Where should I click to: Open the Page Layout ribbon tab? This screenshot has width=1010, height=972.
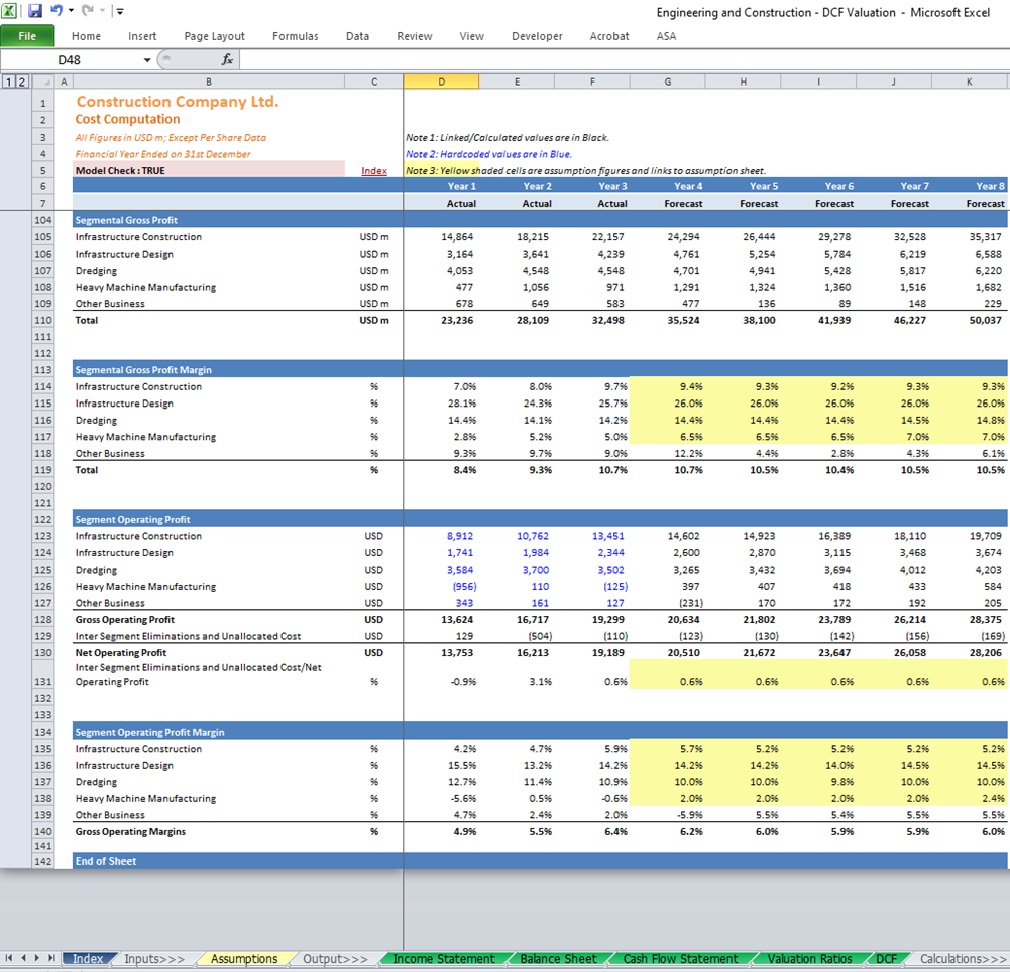coord(214,36)
